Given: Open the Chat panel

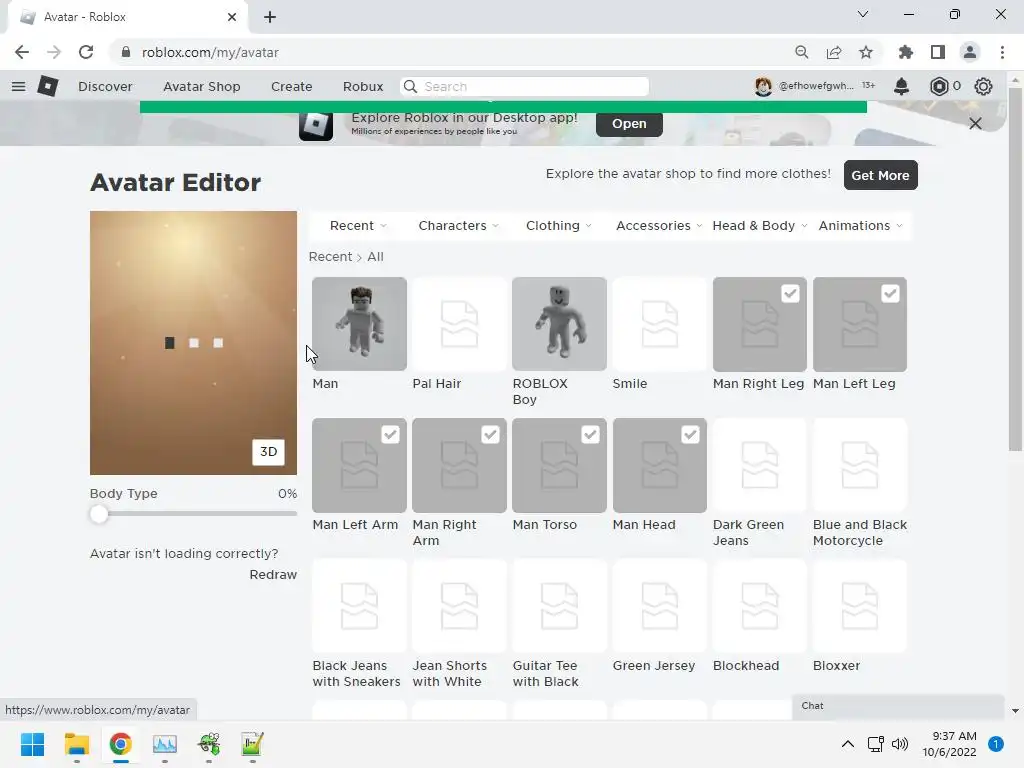Looking at the screenshot, I should pos(898,706).
